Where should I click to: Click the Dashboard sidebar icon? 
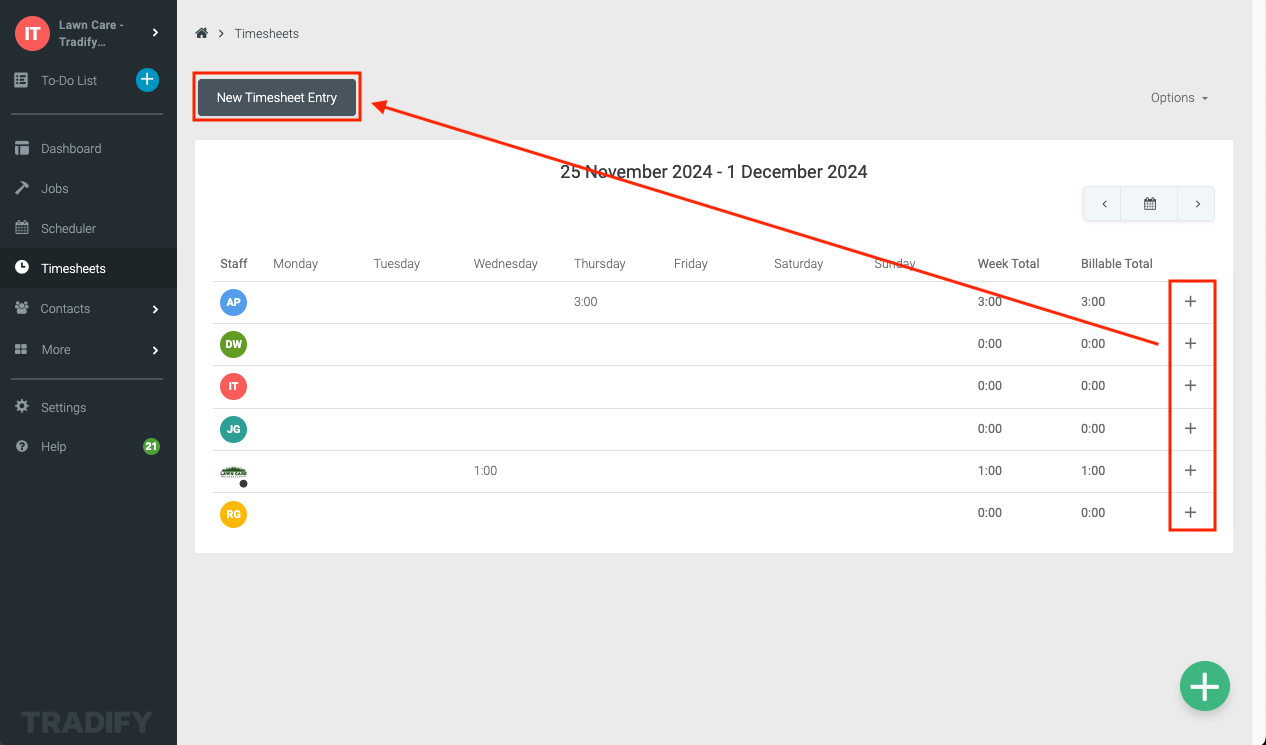click(21, 148)
